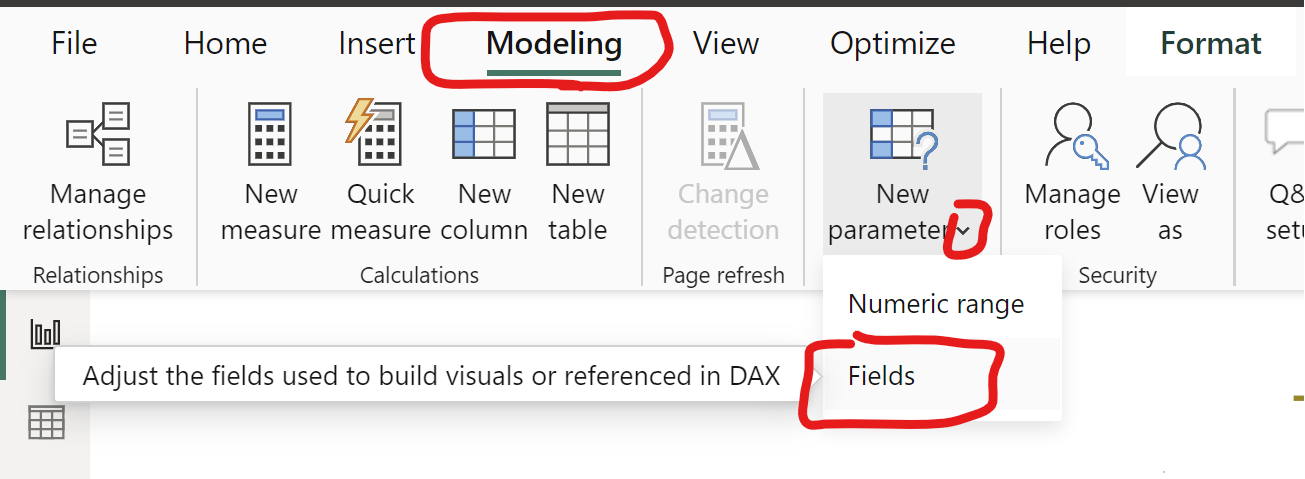Click the View as roles icon
This screenshot has height=479, width=1305.
pos(1170,135)
